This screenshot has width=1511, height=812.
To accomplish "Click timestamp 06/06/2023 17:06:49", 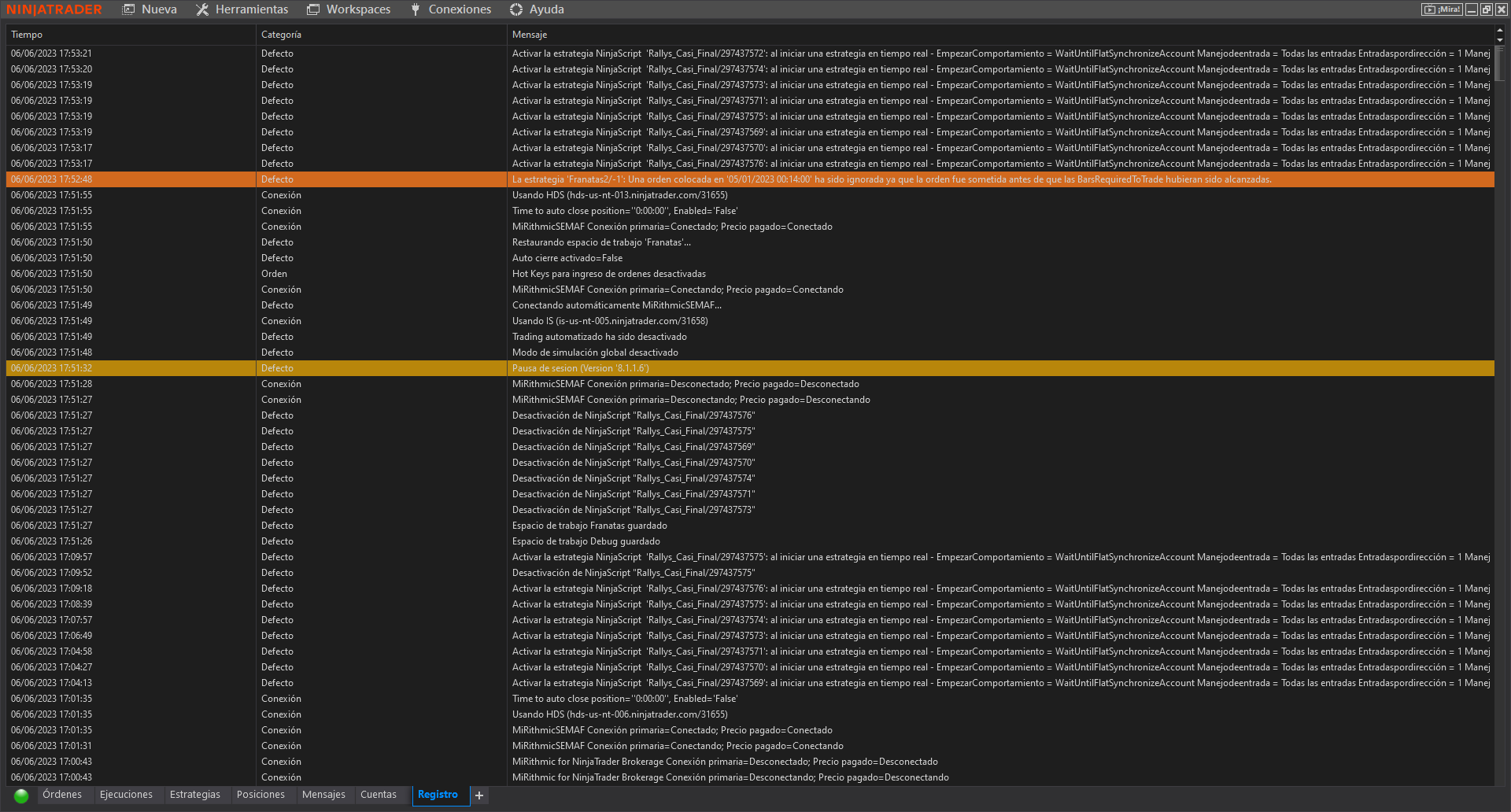I will pos(51,636).
